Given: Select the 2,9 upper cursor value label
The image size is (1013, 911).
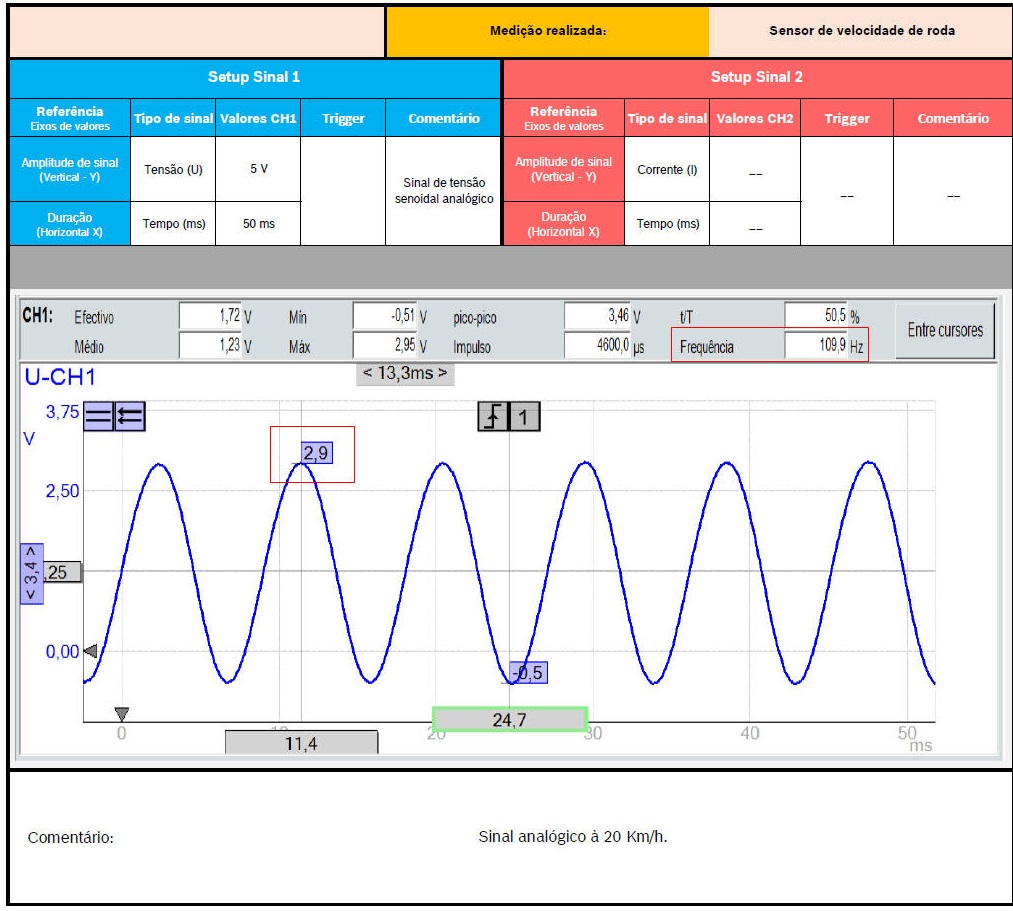Looking at the screenshot, I should [x=316, y=453].
